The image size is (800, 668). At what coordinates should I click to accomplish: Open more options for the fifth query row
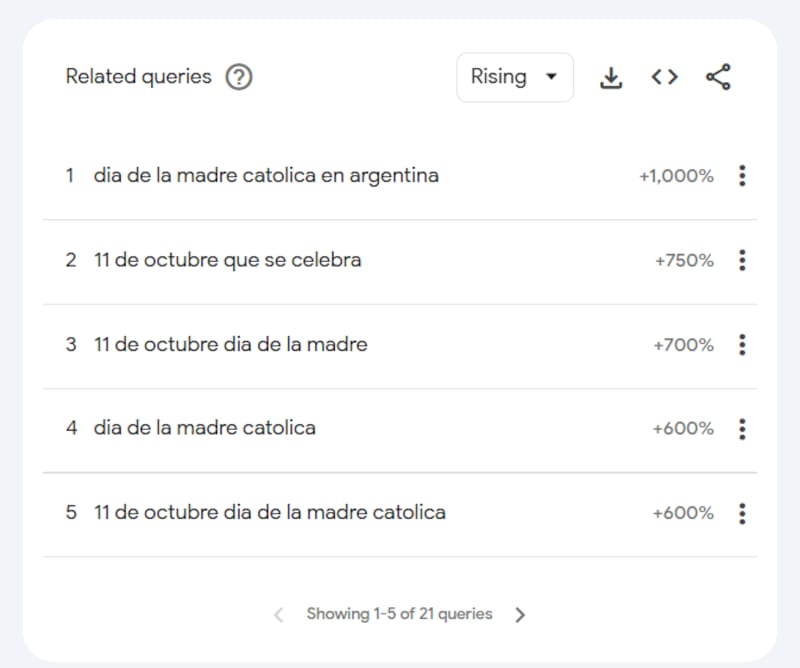[742, 513]
